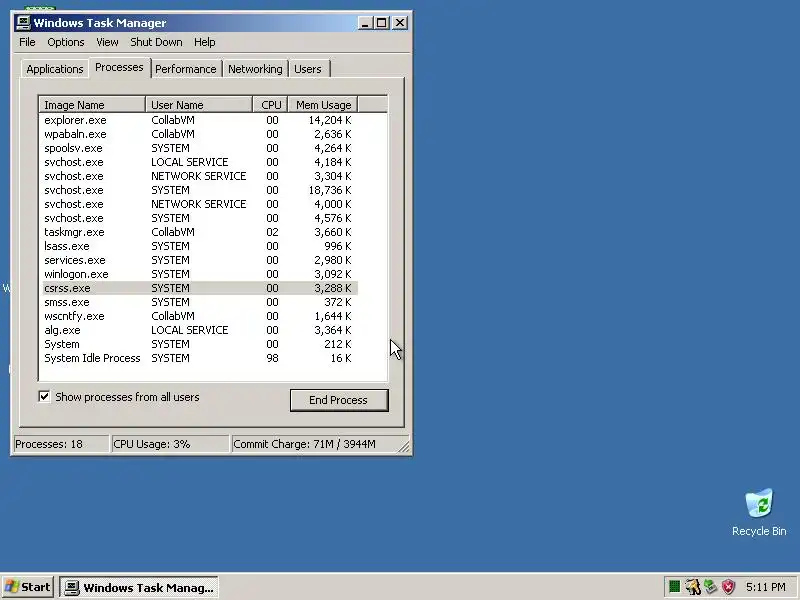Image resolution: width=800 pixels, height=600 pixels.
Task: Go to the Users tab
Action: click(x=308, y=69)
